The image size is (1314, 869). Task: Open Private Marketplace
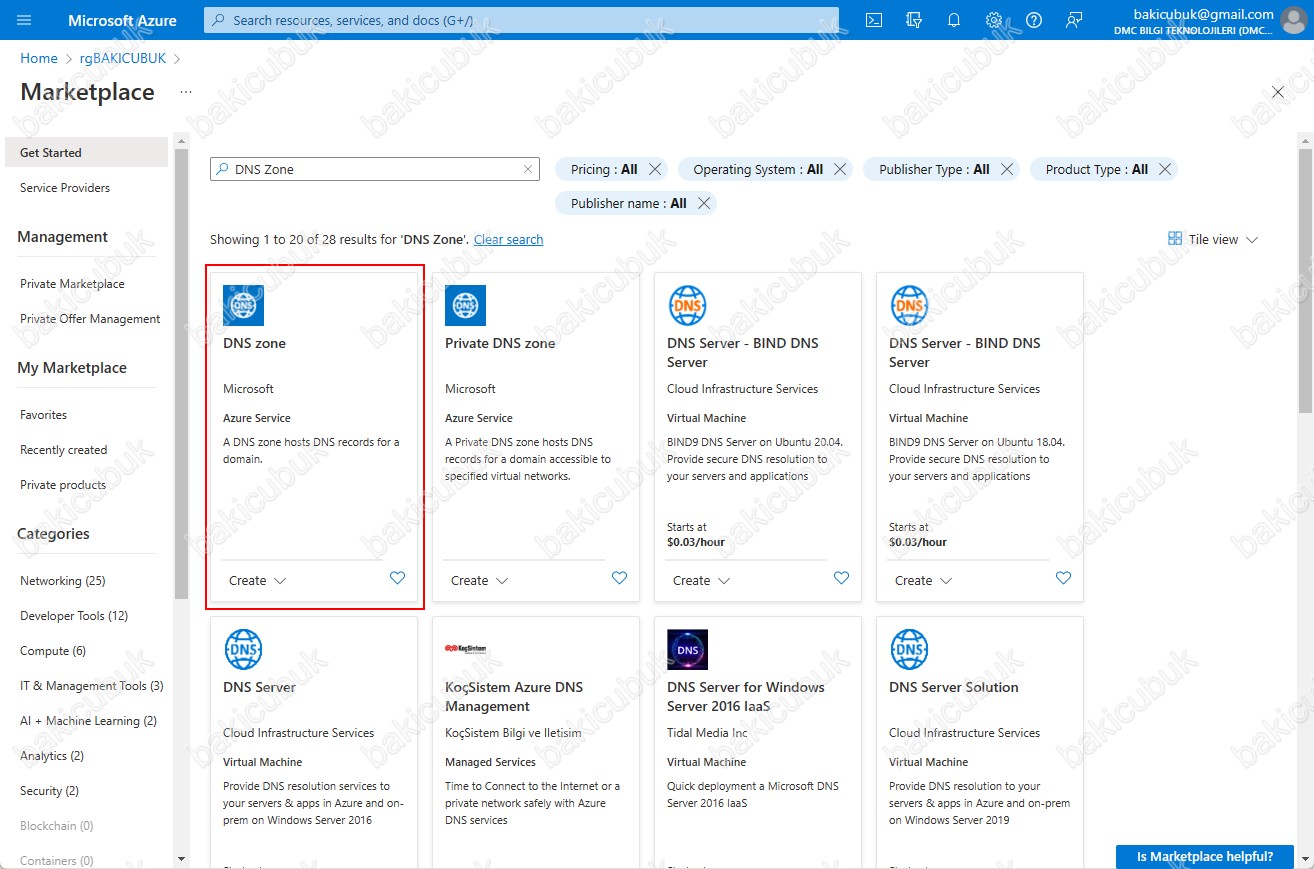pyautogui.click(x=72, y=284)
